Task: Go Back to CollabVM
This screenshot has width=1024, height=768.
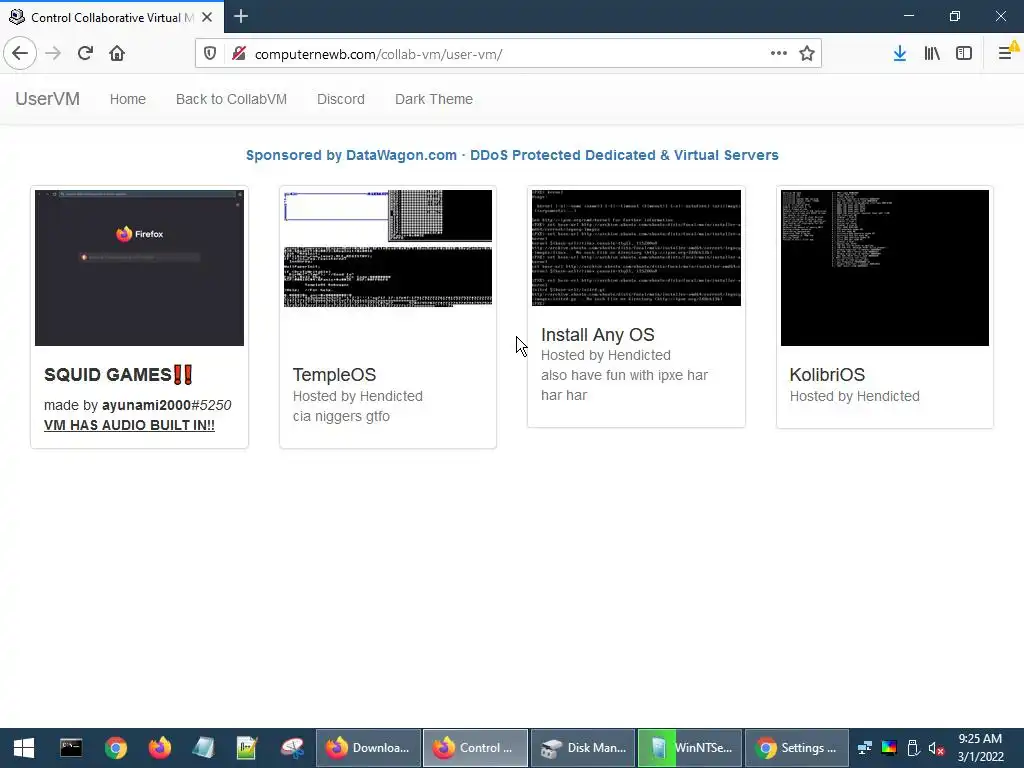Action: click(x=231, y=99)
